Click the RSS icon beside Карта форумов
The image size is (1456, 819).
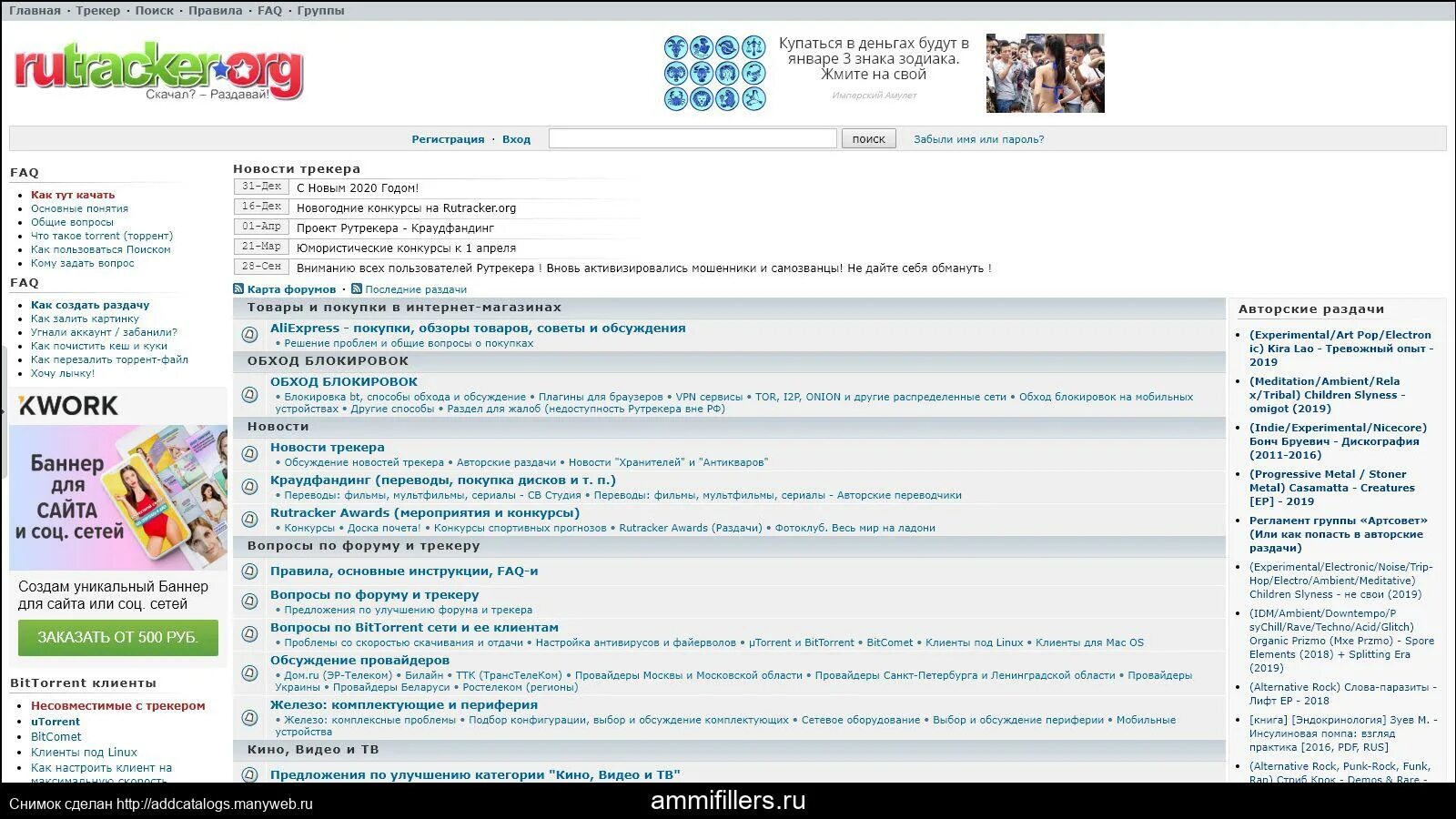(x=238, y=289)
